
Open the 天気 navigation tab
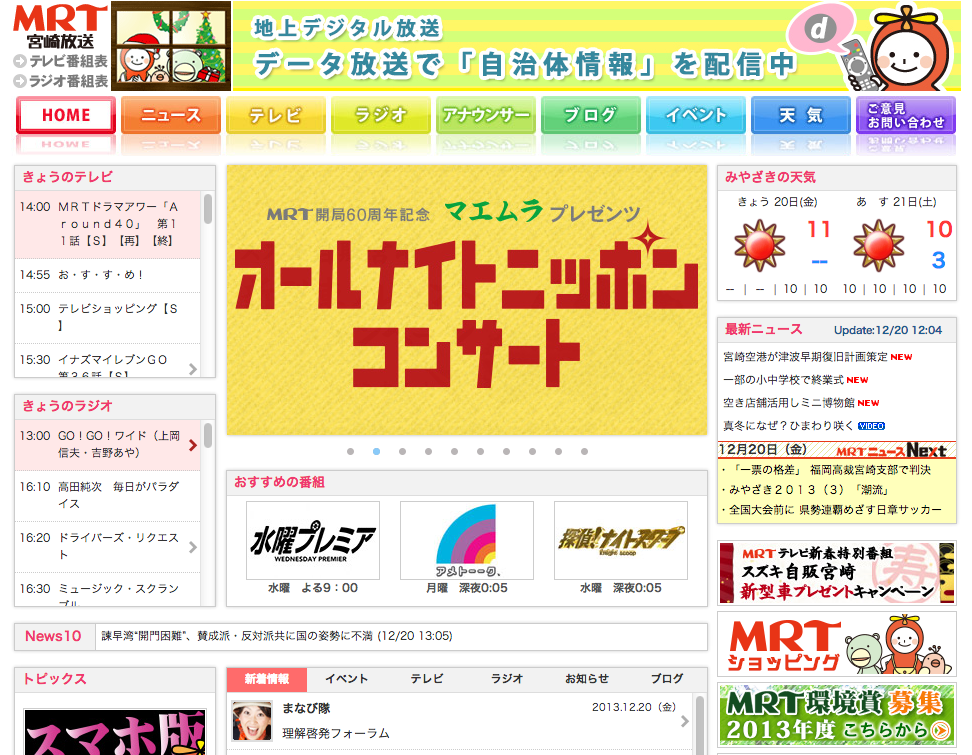tap(801, 115)
